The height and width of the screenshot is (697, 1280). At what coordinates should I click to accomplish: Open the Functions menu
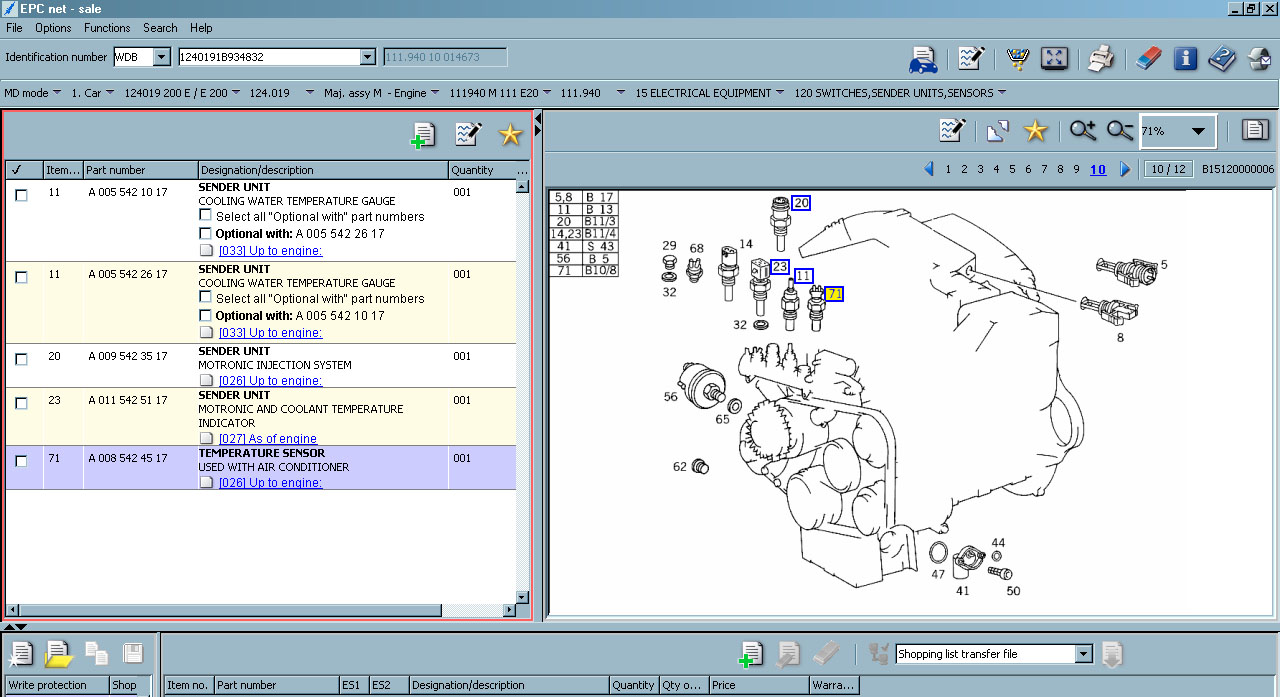click(x=107, y=28)
